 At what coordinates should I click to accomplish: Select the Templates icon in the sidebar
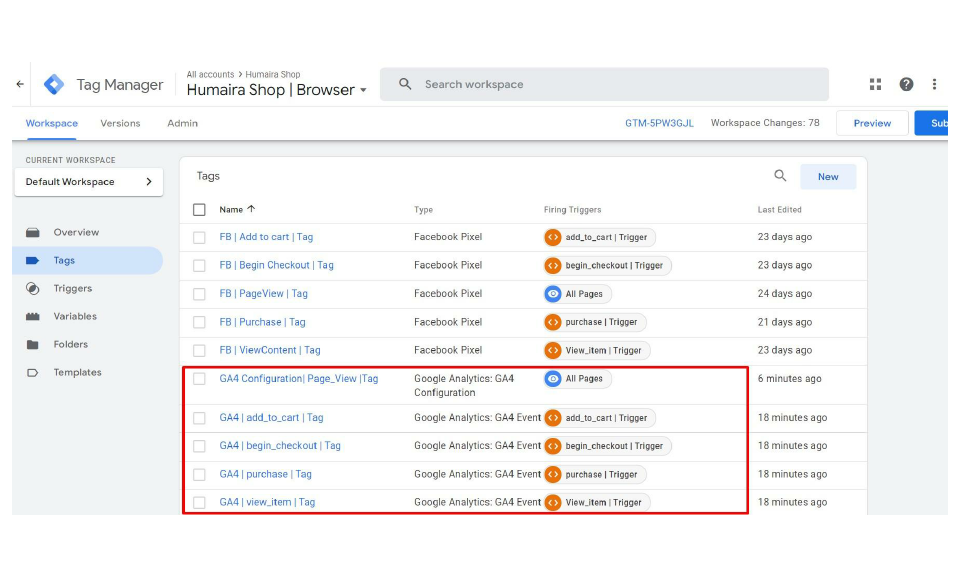point(31,372)
